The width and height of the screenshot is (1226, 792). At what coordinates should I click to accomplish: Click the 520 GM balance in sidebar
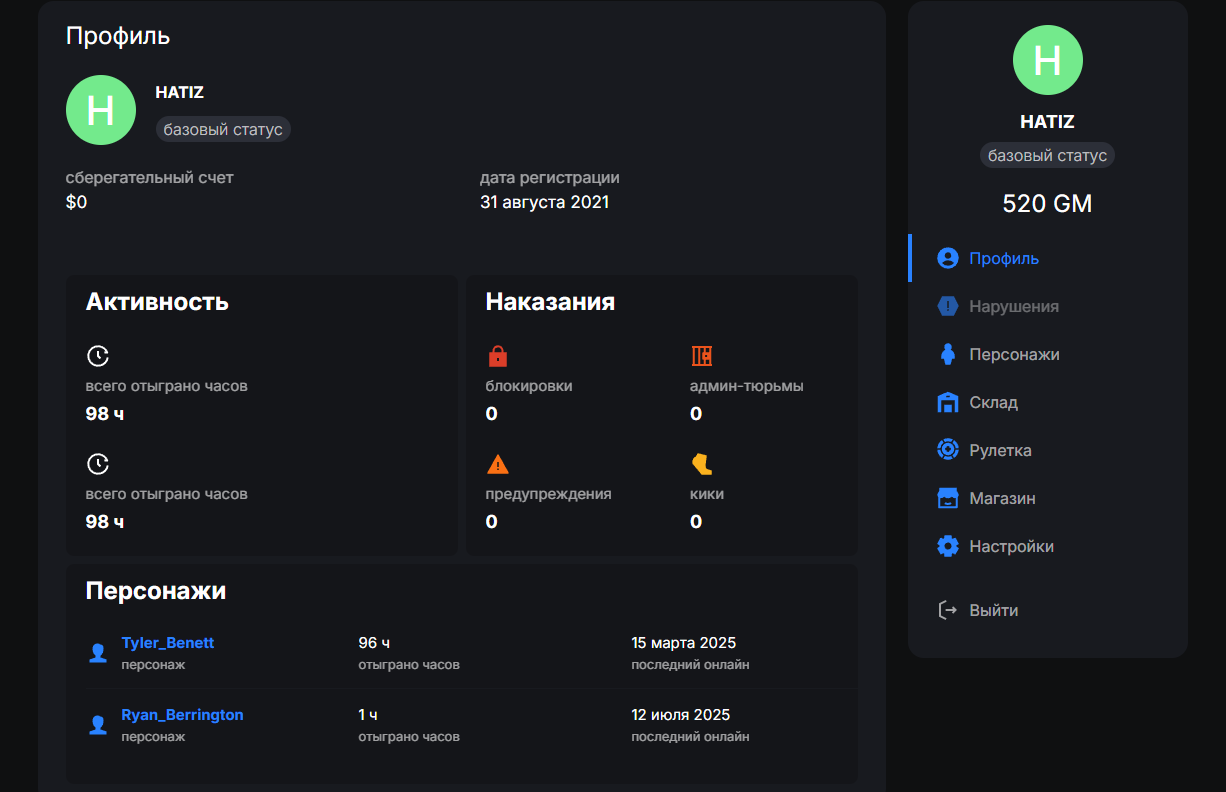click(1047, 204)
